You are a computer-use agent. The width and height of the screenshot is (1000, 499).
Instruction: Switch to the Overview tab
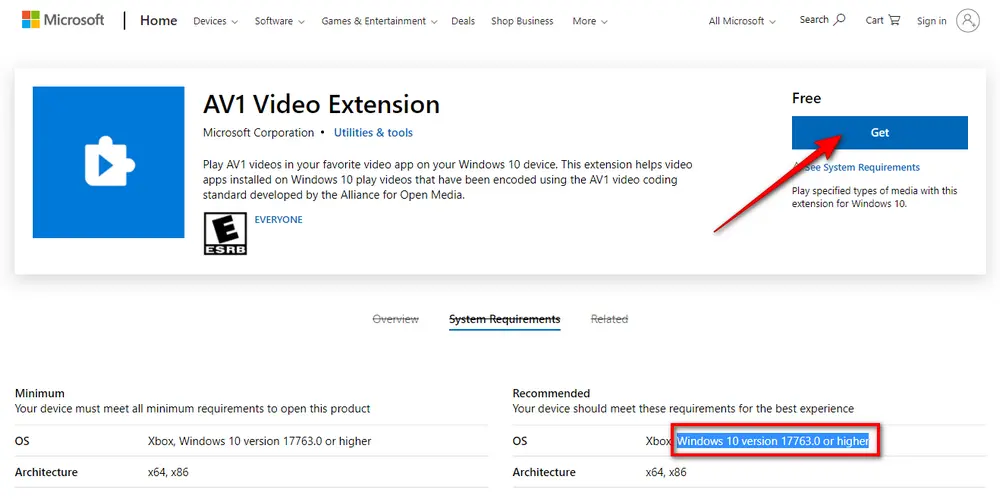tap(395, 319)
